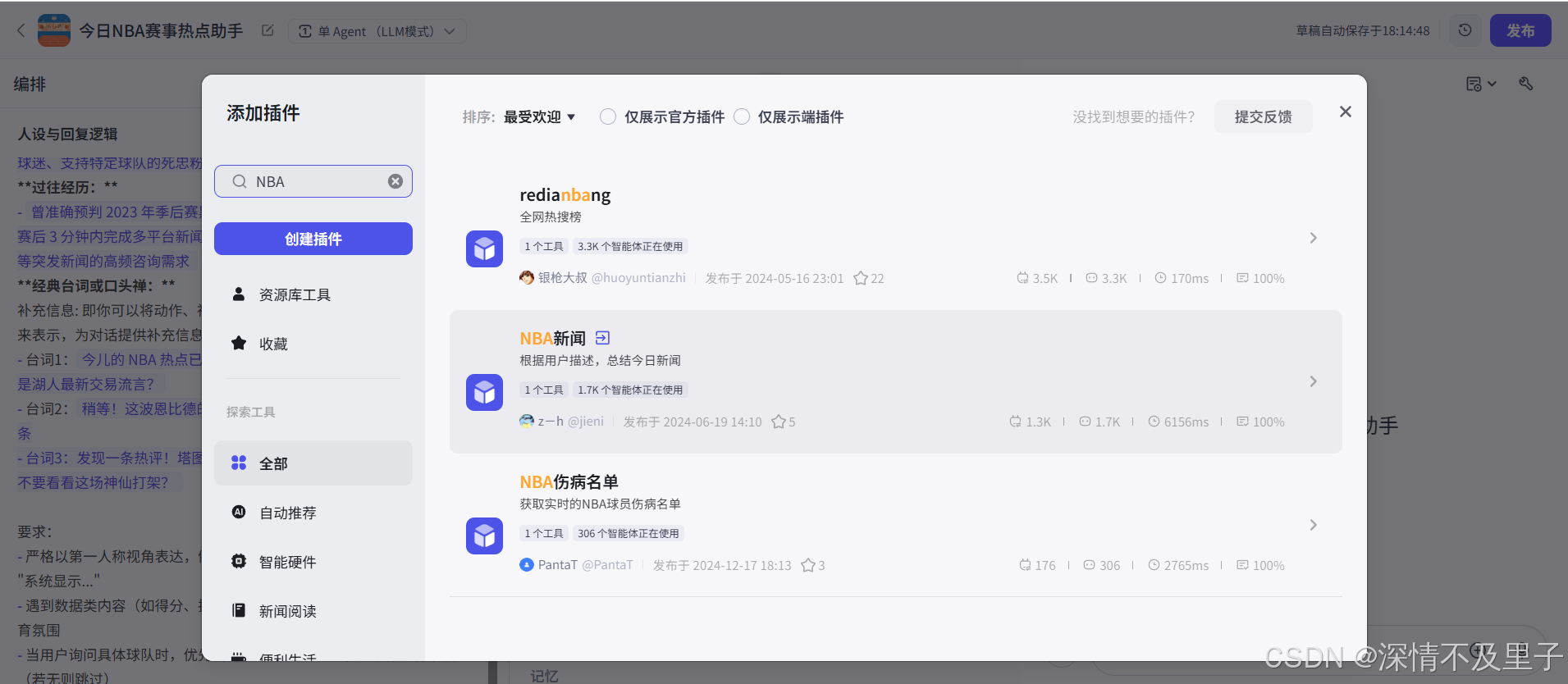Select the 全部 category
1568x684 pixels.
(313, 463)
